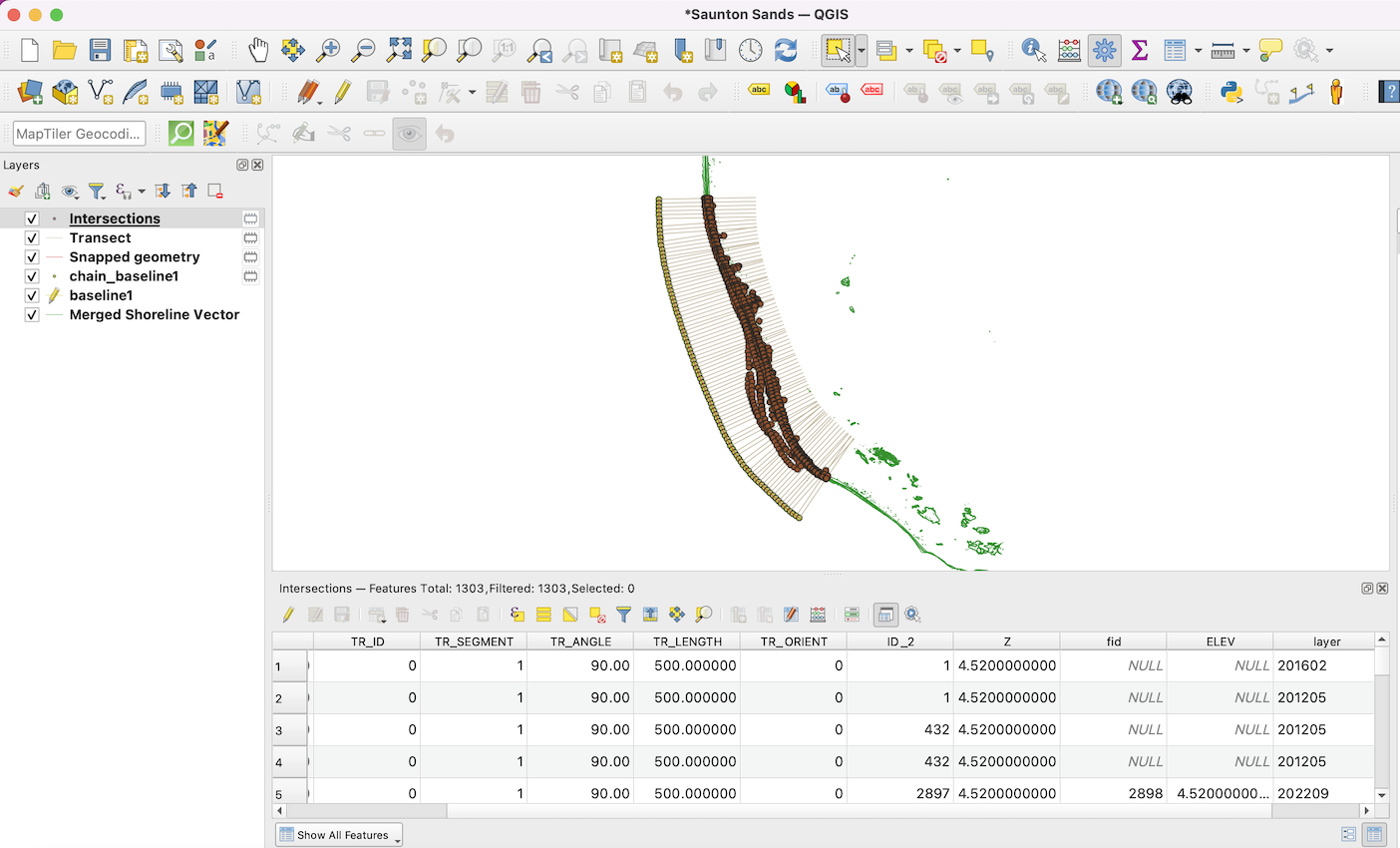Click the MapTiler Geocoding search field
Screen dimensions: 1400x848
tap(79, 134)
